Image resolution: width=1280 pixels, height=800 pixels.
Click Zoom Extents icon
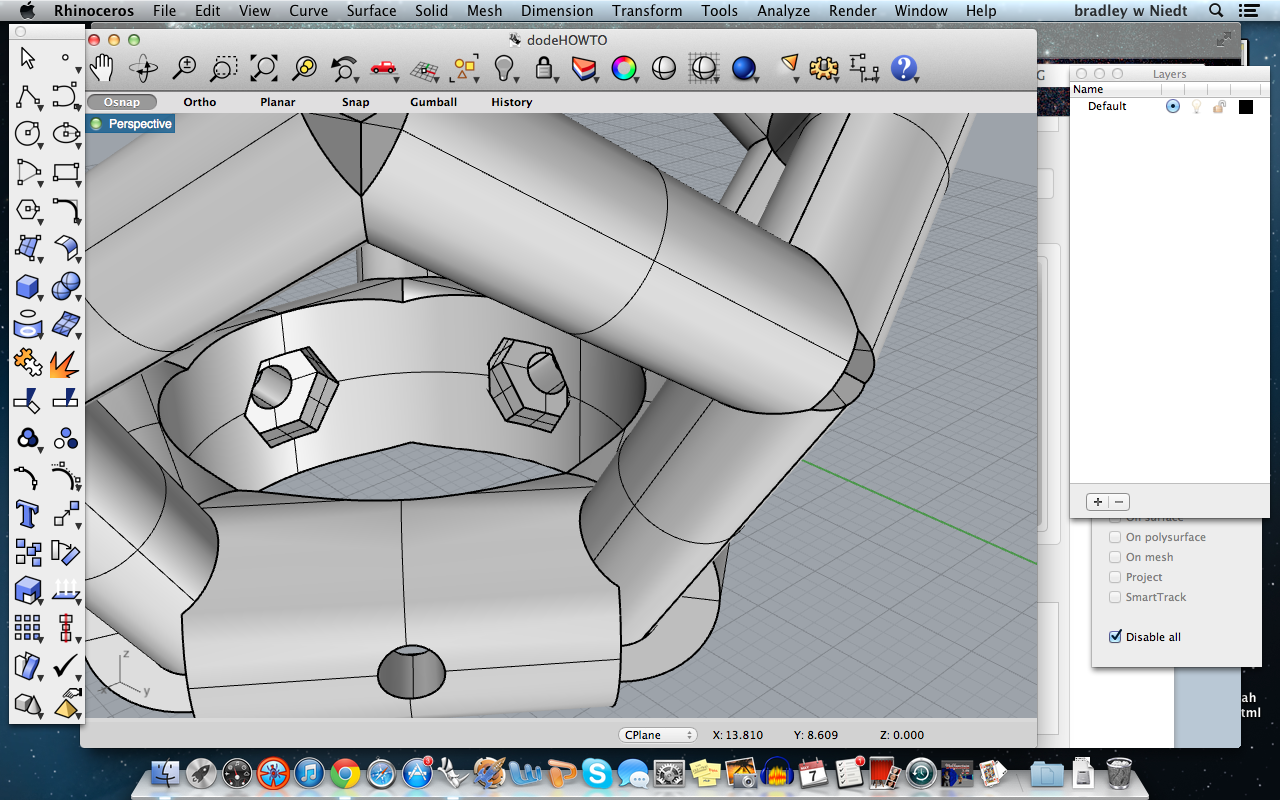[263, 68]
